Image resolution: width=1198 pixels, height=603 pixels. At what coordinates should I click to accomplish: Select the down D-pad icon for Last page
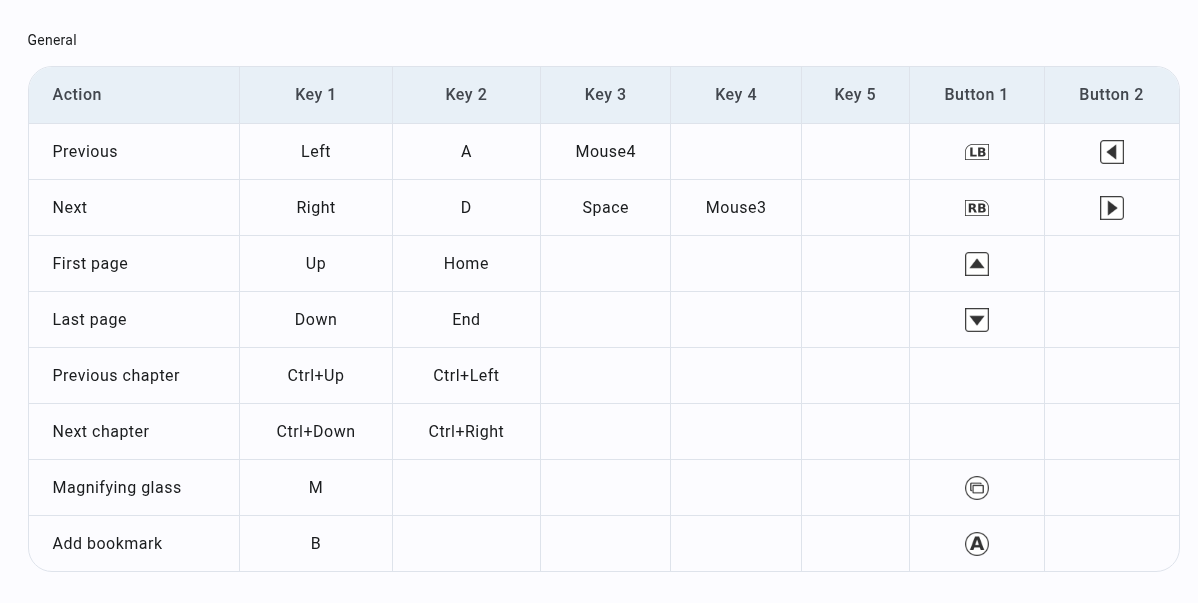[977, 319]
